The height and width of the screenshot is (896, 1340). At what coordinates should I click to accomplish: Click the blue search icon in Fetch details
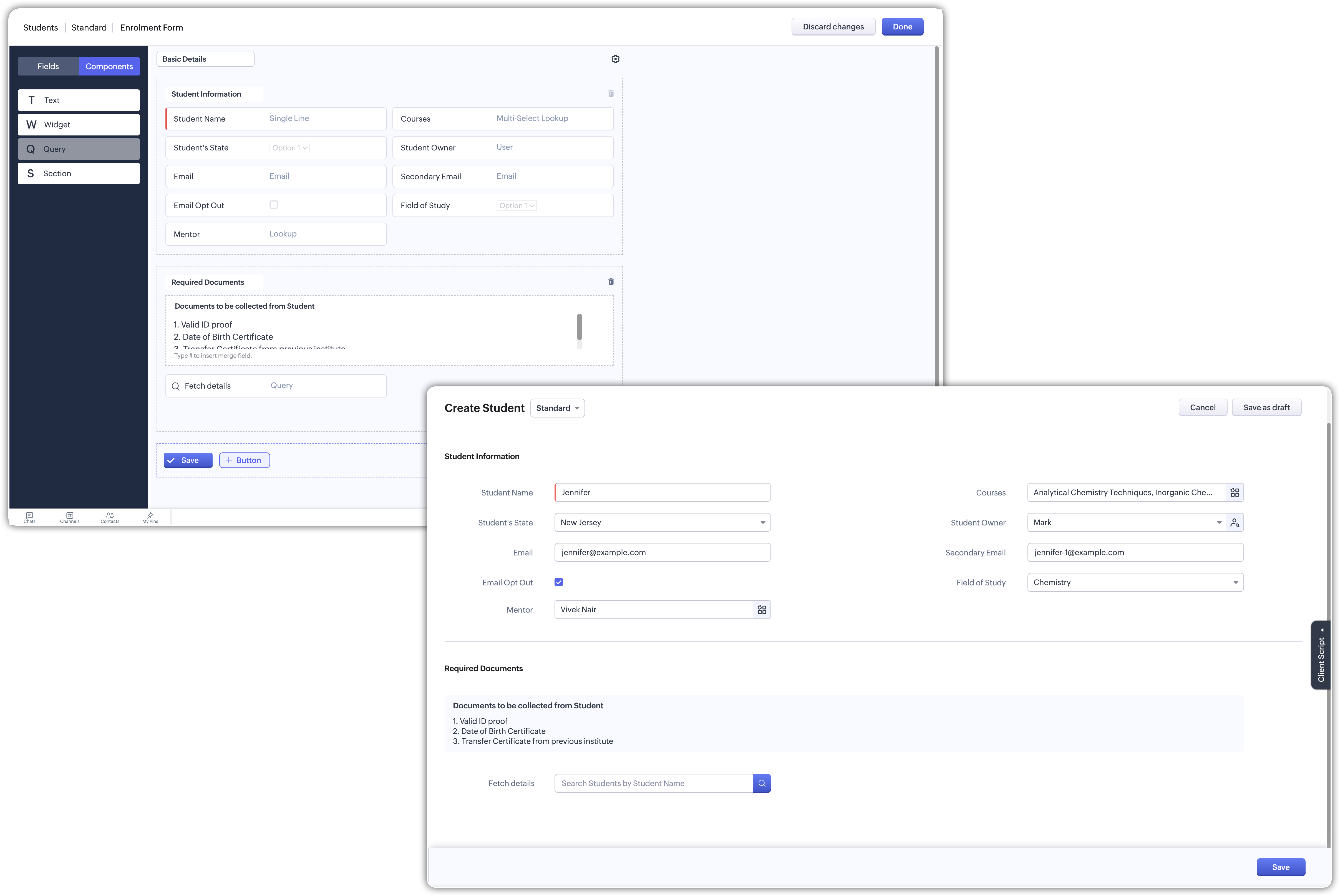coord(762,783)
